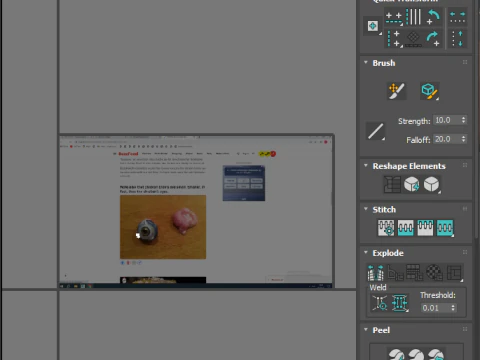Screen dimensions: 480x360
Task: Rotate selection clockwise 90 degrees
Action: tap(433, 38)
